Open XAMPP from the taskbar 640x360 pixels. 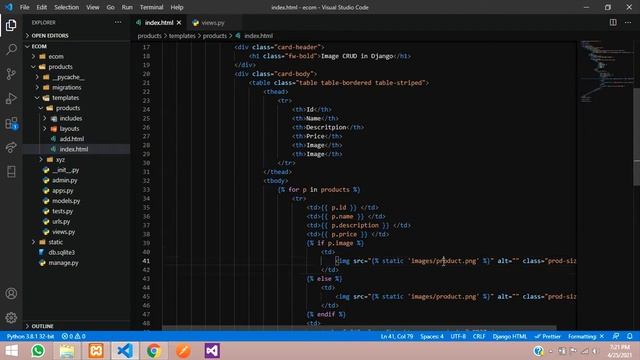tap(96, 351)
